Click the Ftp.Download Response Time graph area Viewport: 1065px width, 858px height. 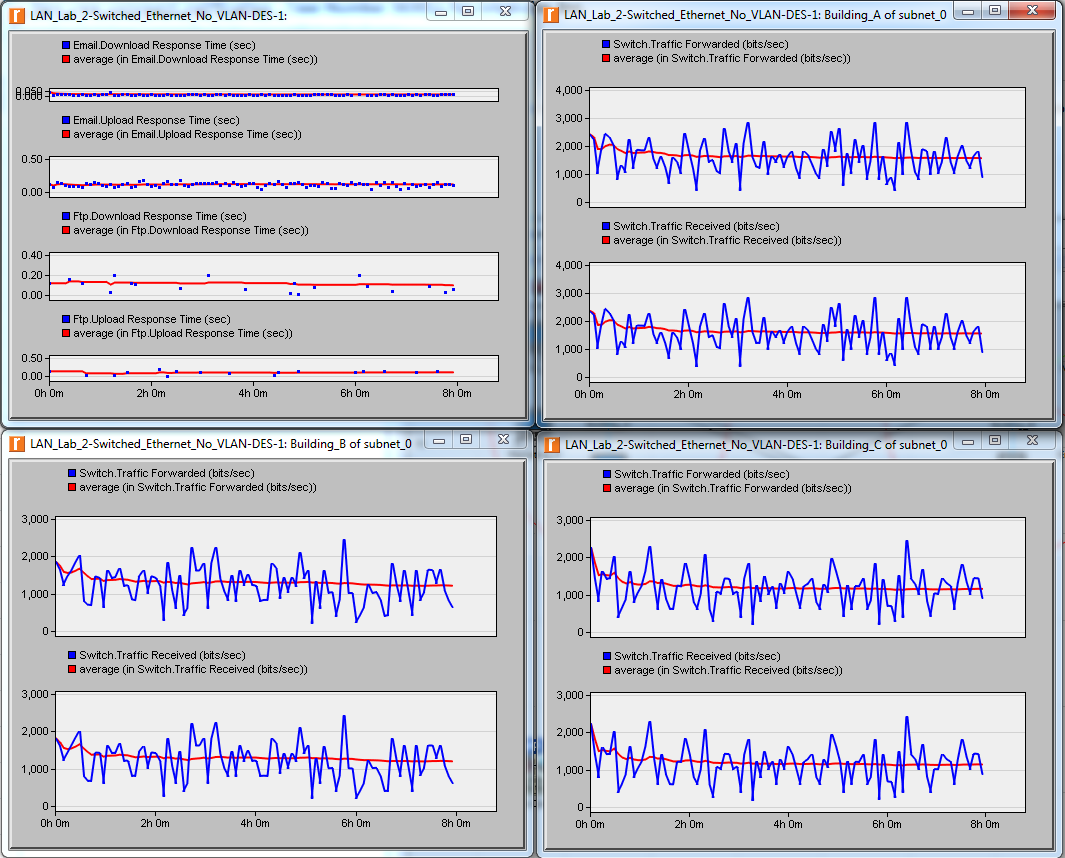tap(274, 276)
